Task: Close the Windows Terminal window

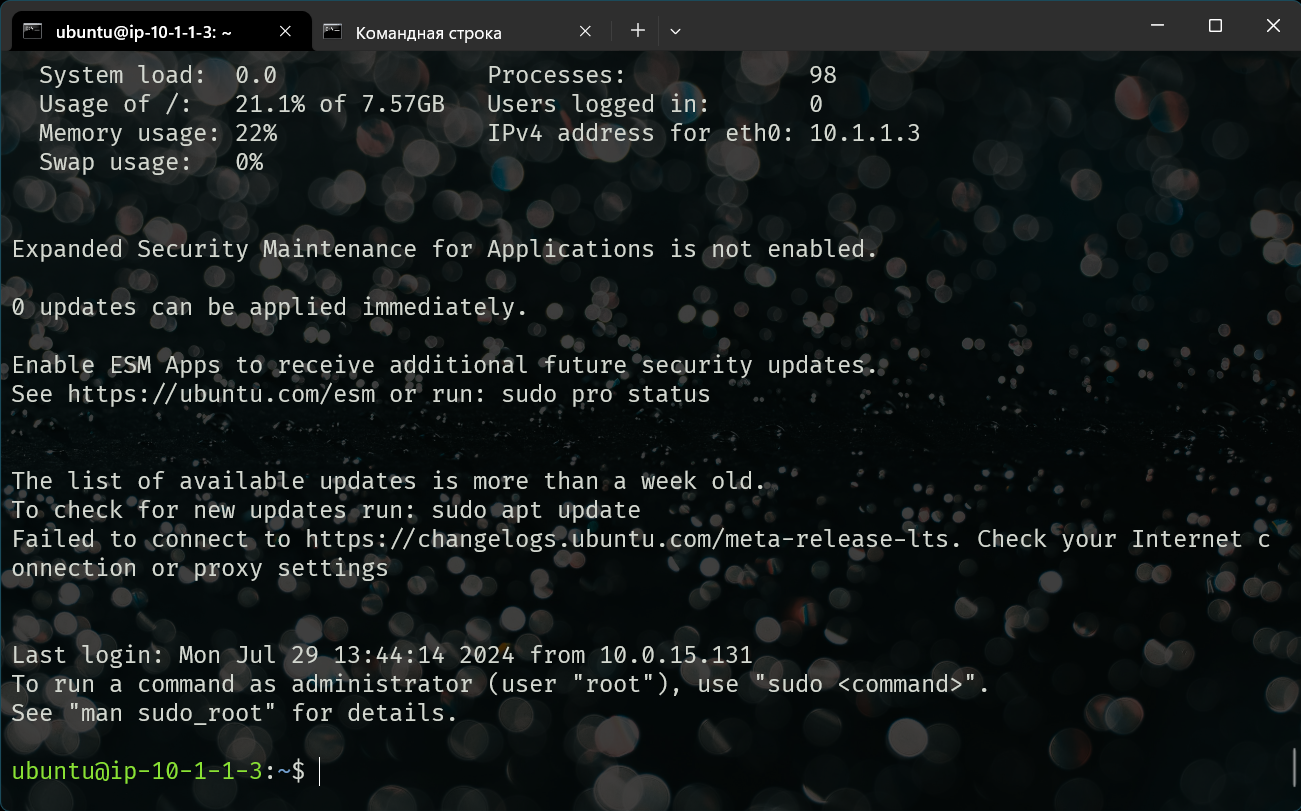Action: coord(1273,26)
